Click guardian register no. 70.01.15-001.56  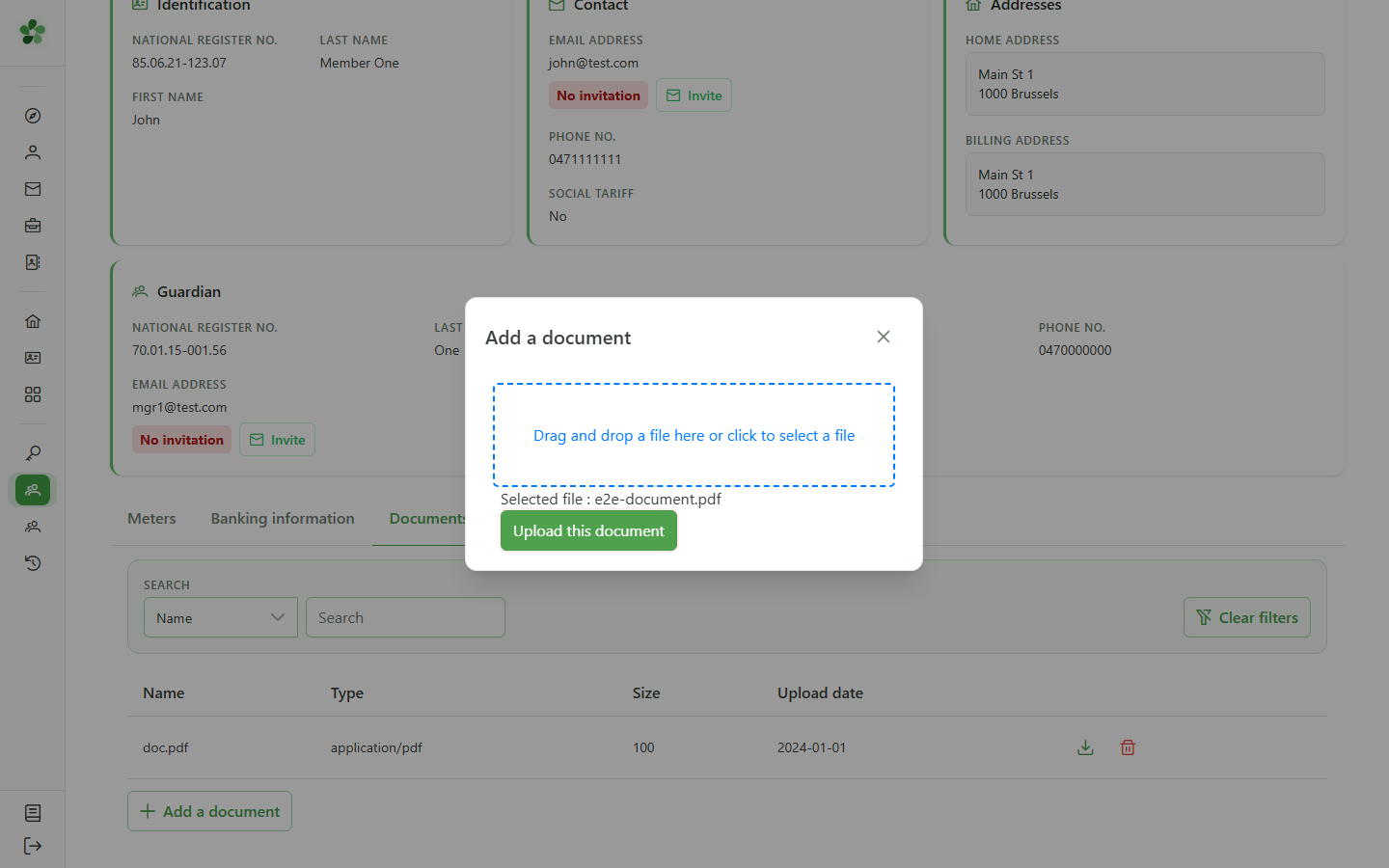(x=179, y=350)
